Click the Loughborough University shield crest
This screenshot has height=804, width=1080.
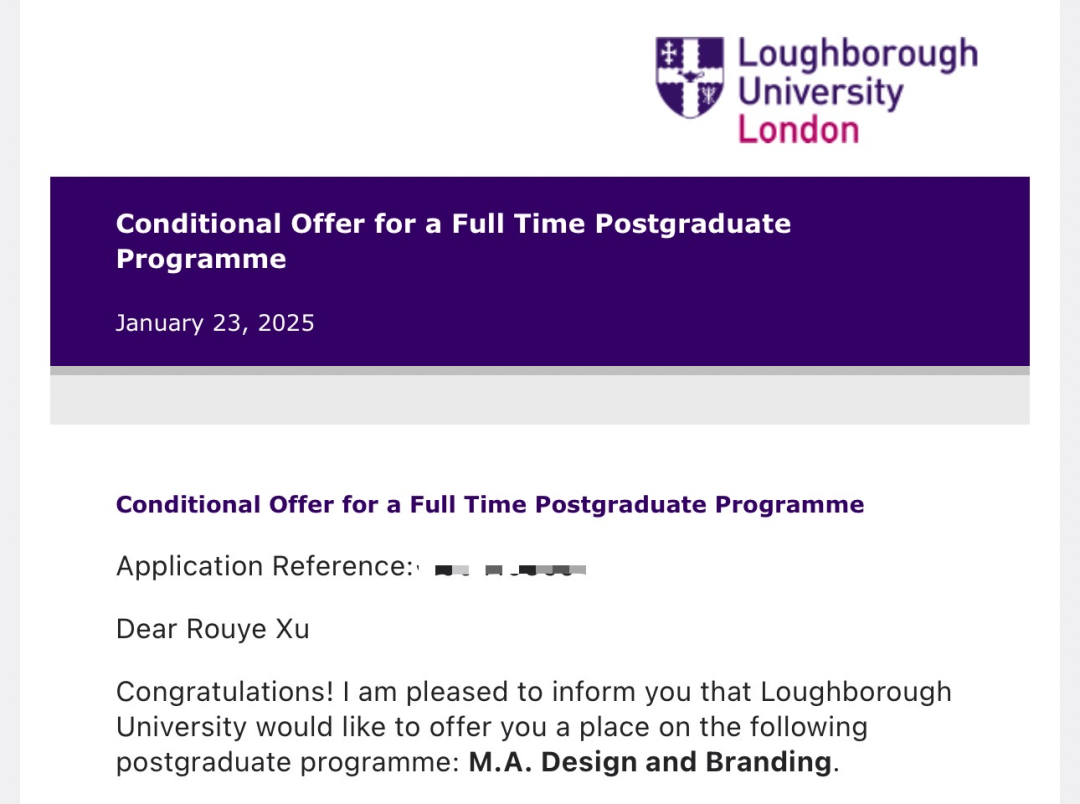pos(690,77)
